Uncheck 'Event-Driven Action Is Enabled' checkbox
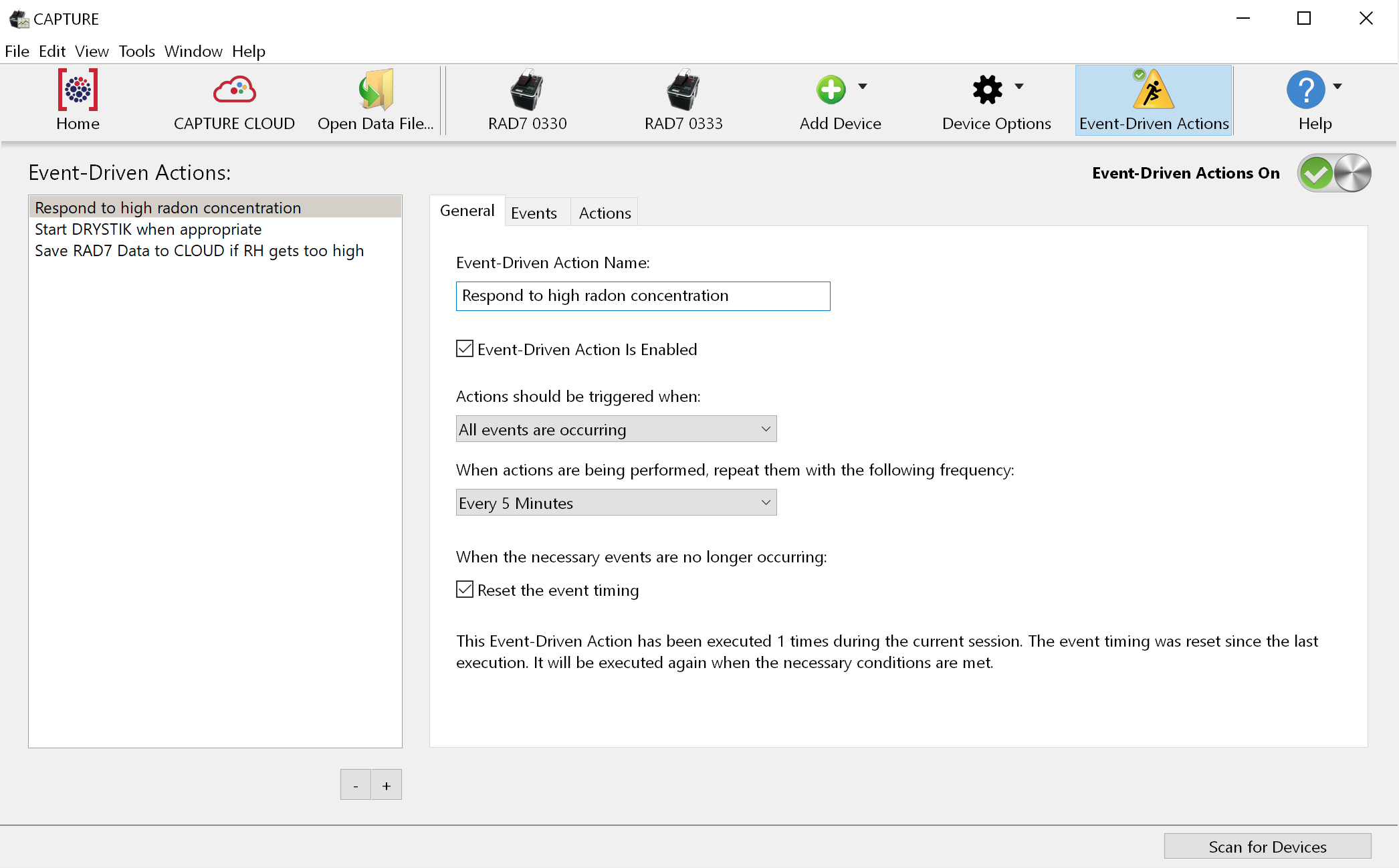Viewport: 1399px width, 868px height. [465, 349]
